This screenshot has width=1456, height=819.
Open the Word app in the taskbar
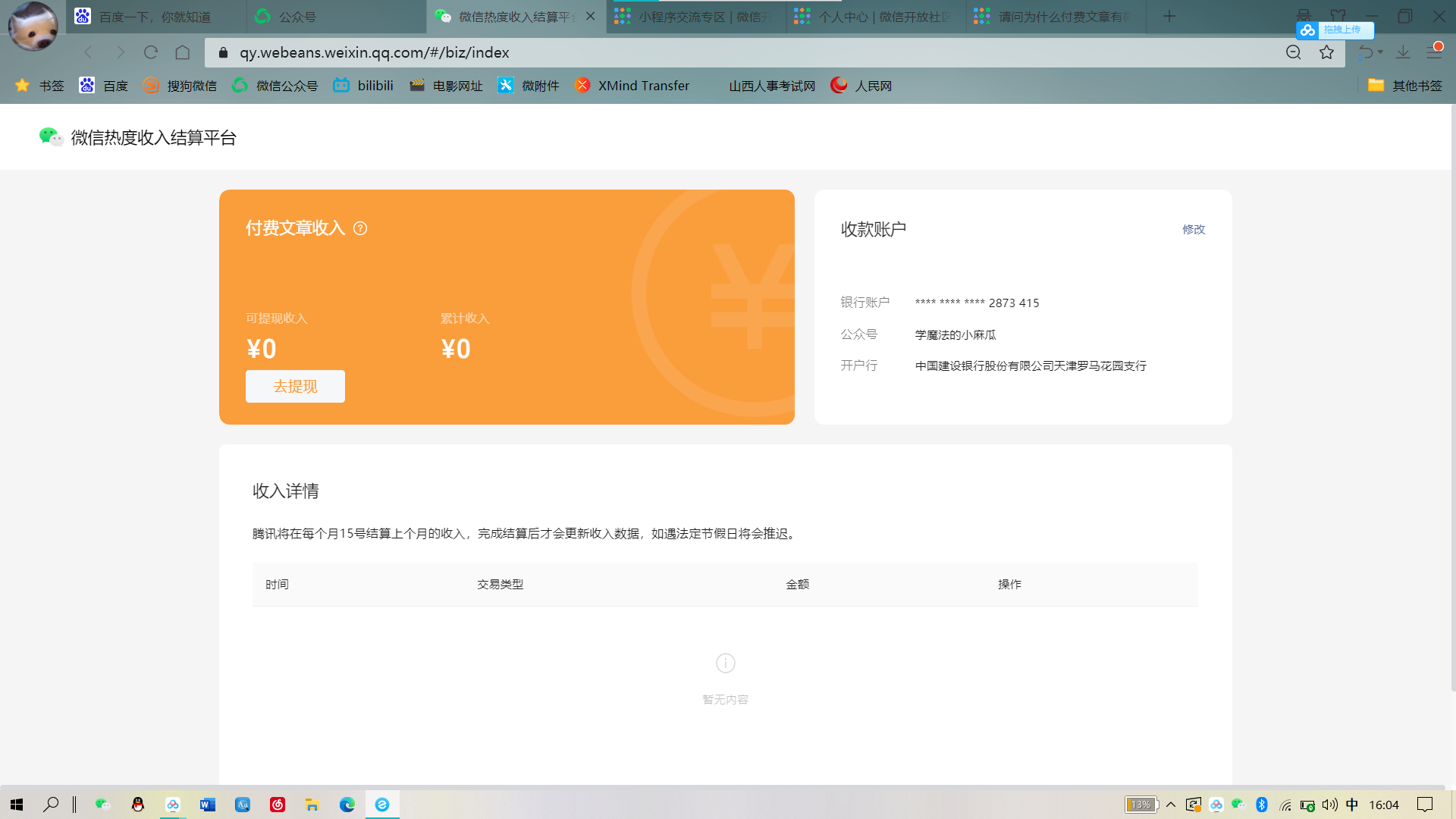tap(207, 805)
